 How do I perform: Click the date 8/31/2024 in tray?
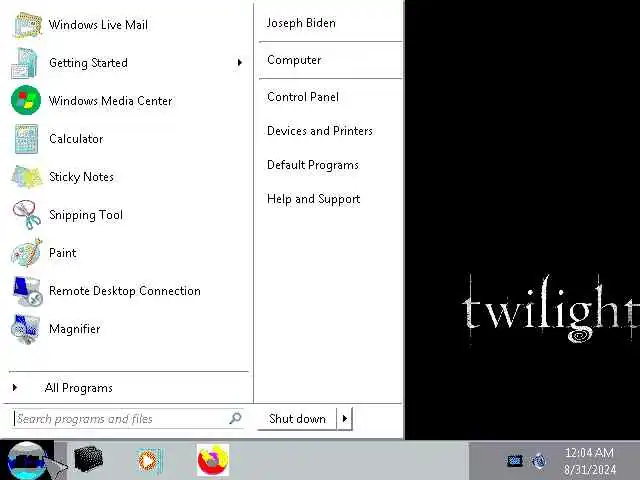(589, 469)
